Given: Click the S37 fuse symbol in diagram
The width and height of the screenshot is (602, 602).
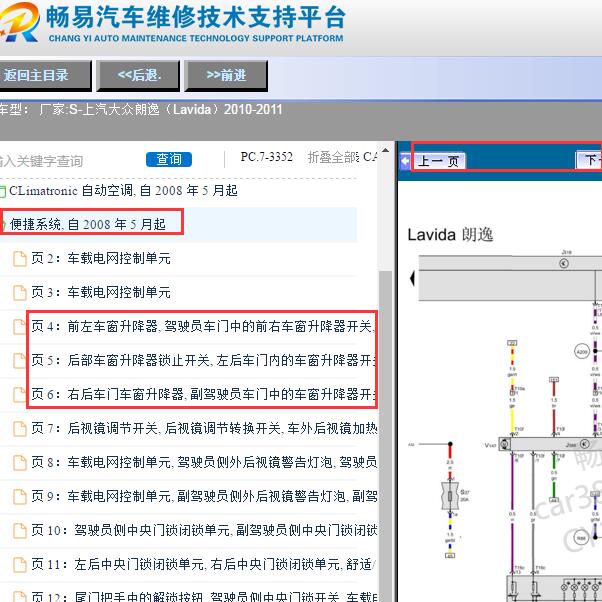Looking at the screenshot, I should (x=450, y=496).
